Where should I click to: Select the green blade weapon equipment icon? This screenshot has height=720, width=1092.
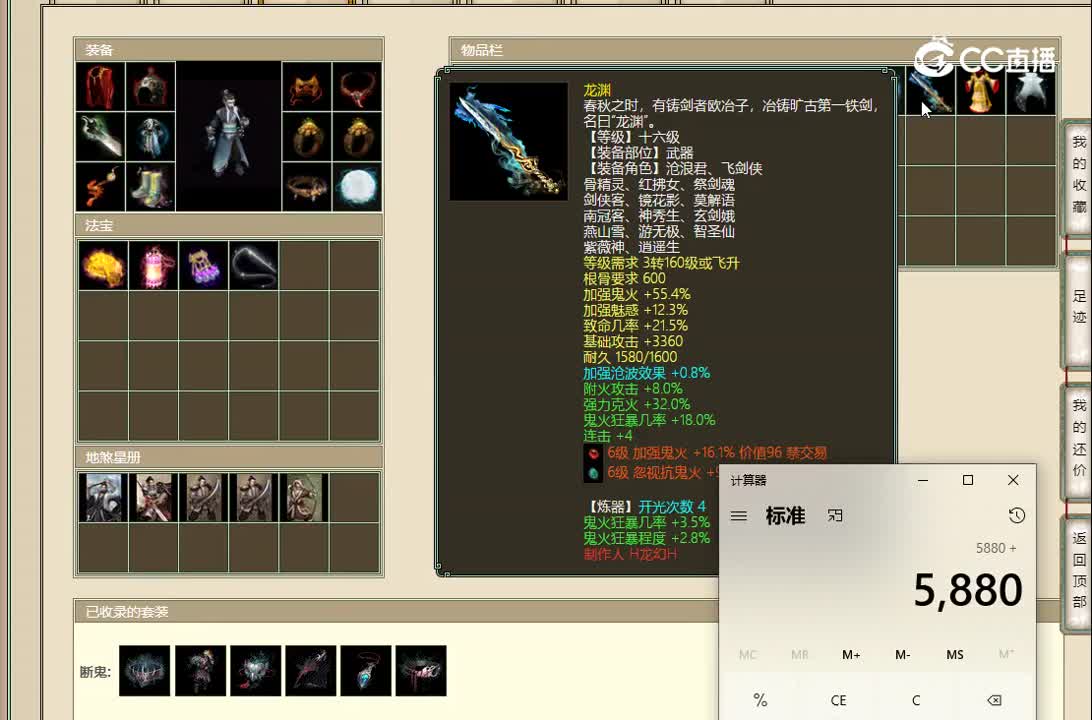[101, 136]
